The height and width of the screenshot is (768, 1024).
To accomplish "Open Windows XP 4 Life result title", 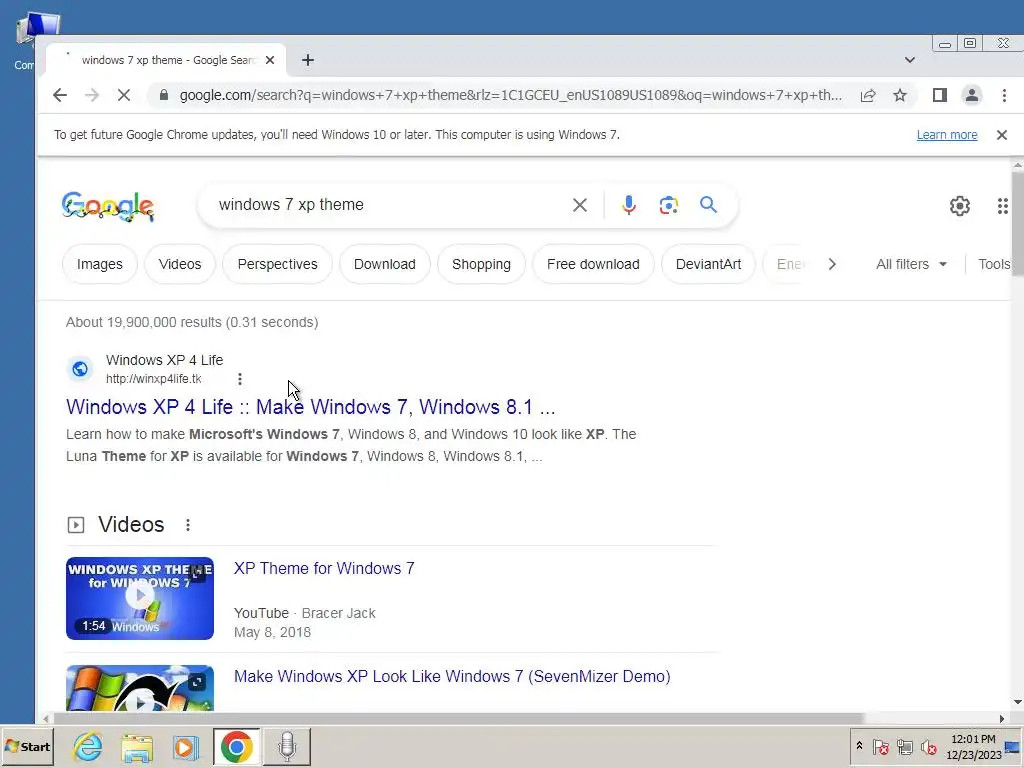I will tap(311, 407).
